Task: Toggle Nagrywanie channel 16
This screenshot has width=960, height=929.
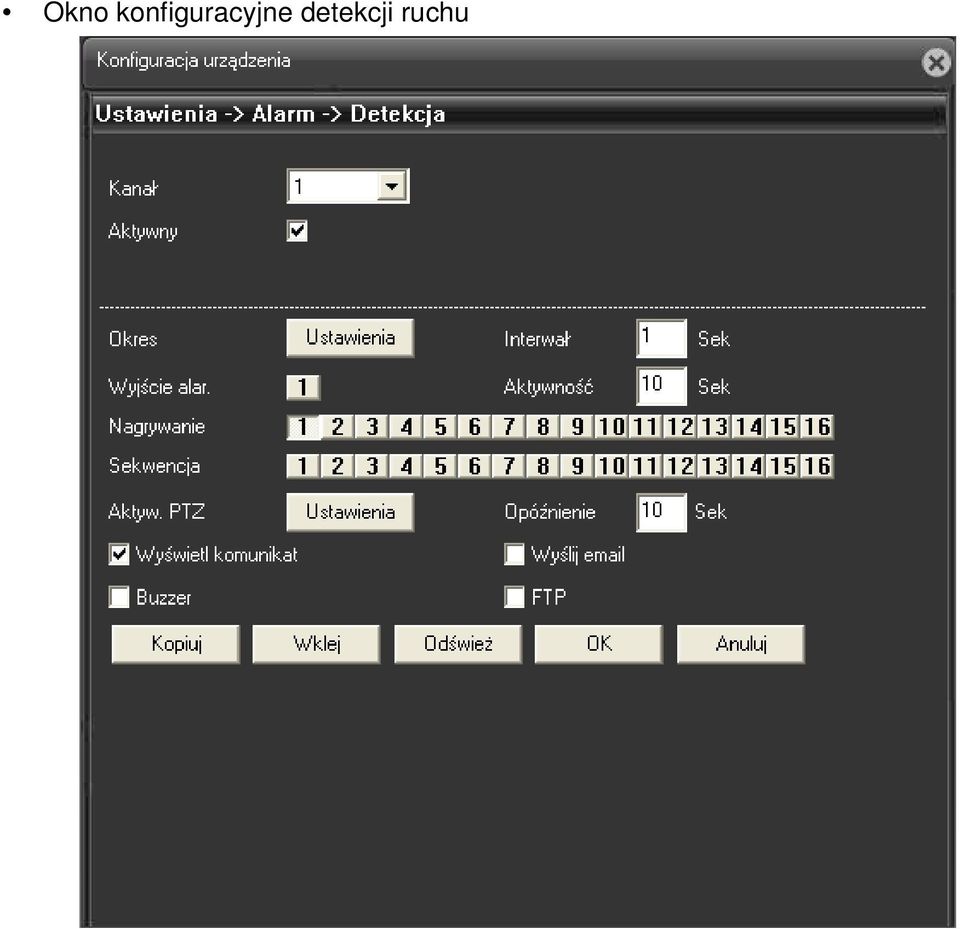Action: tap(817, 427)
